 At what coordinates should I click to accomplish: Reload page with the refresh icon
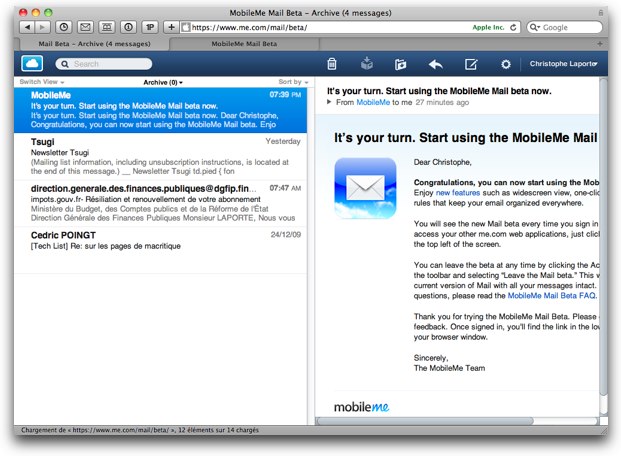pos(513,27)
